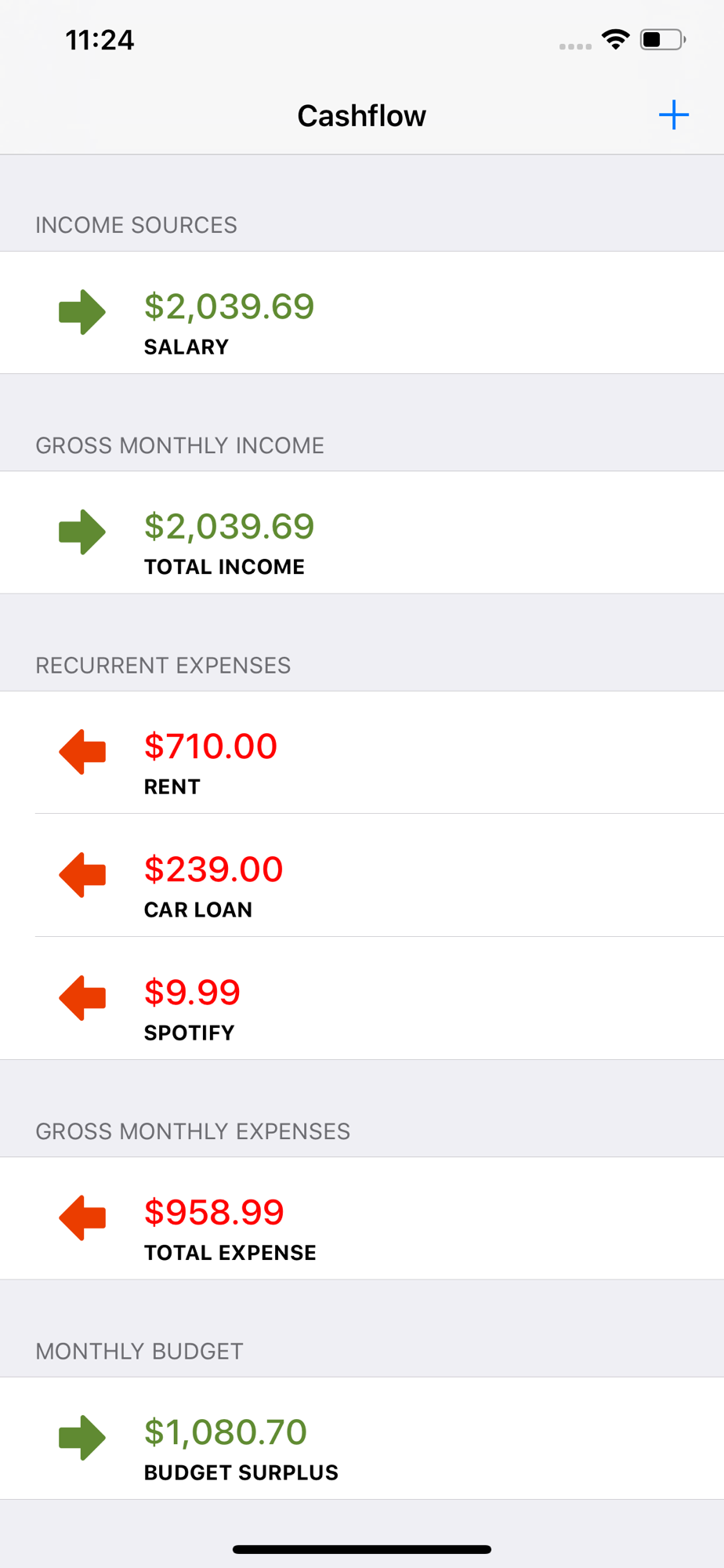This screenshot has width=724, height=1568.
Task: Tap the Cashflow title
Action: pyautogui.click(x=362, y=116)
